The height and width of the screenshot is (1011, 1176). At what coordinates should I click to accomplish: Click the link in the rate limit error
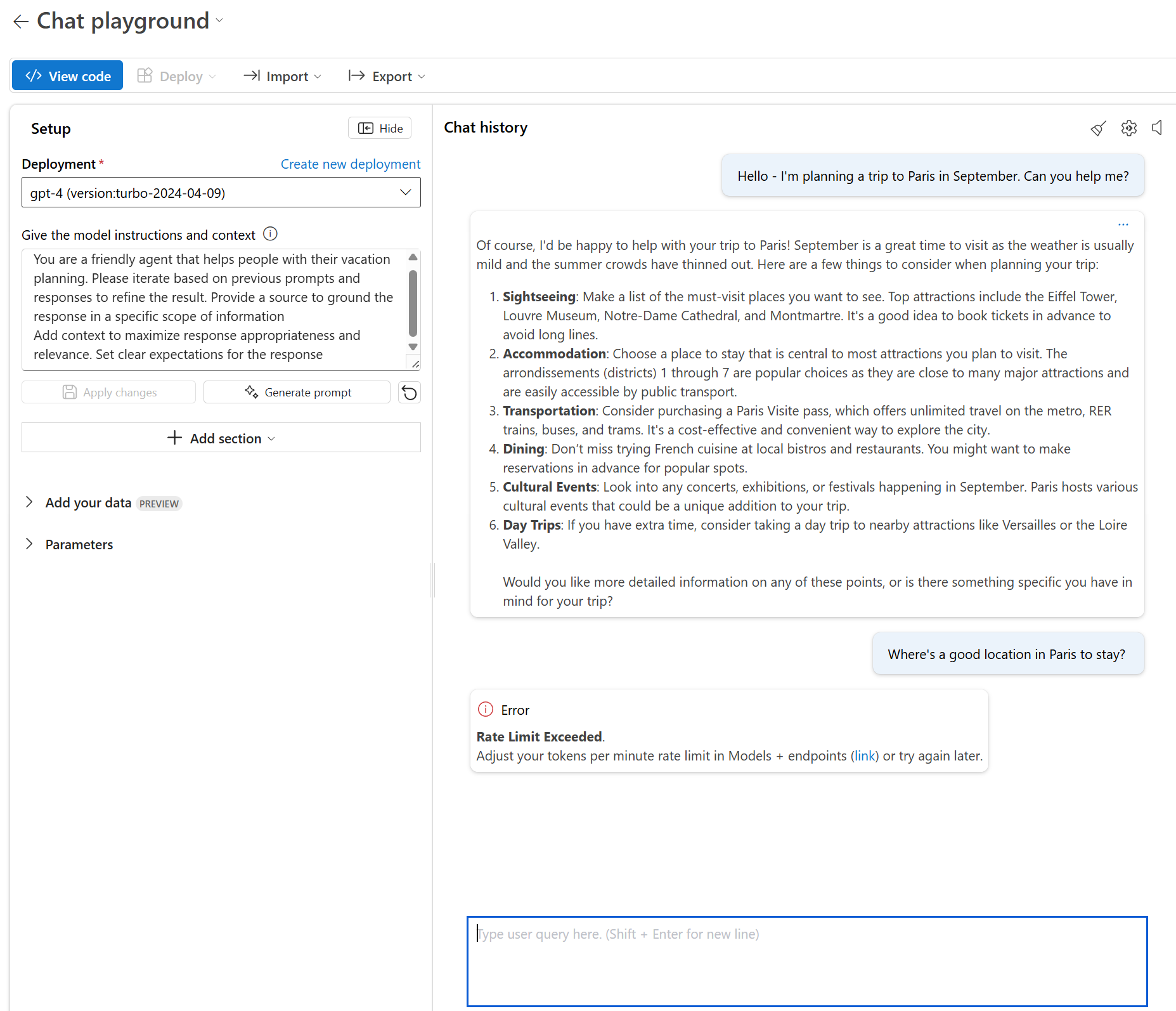point(865,756)
